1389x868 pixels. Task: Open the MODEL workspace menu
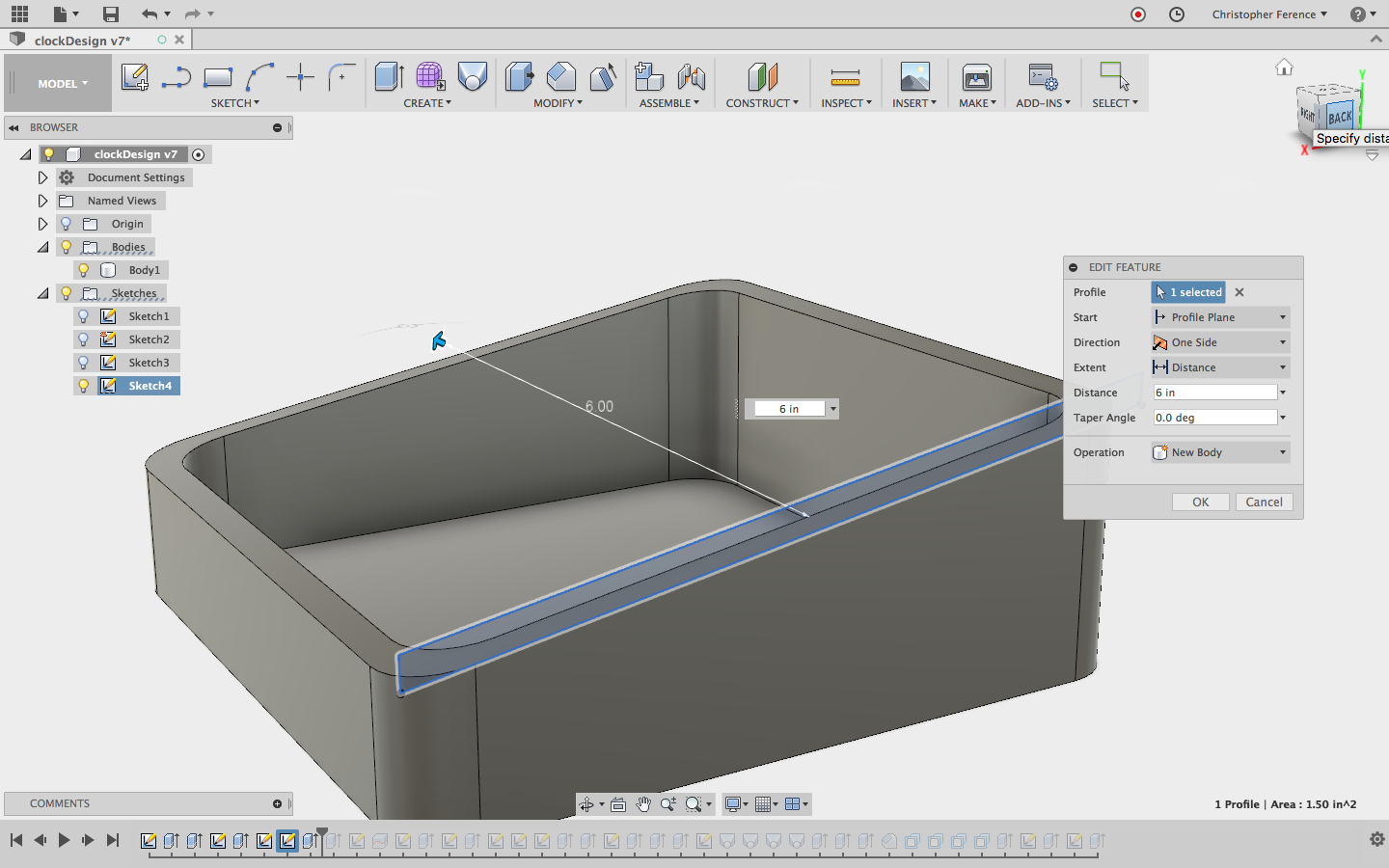(x=62, y=84)
